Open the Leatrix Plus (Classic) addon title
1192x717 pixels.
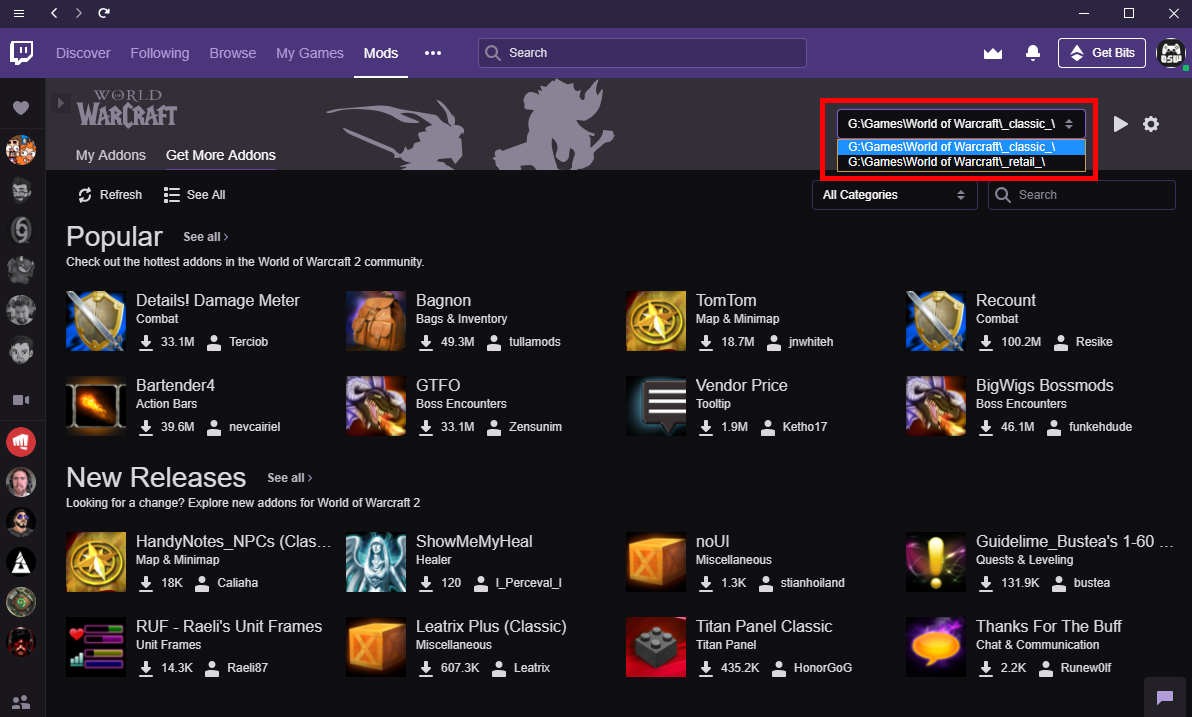pyautogui.click(x=491, y=627)
